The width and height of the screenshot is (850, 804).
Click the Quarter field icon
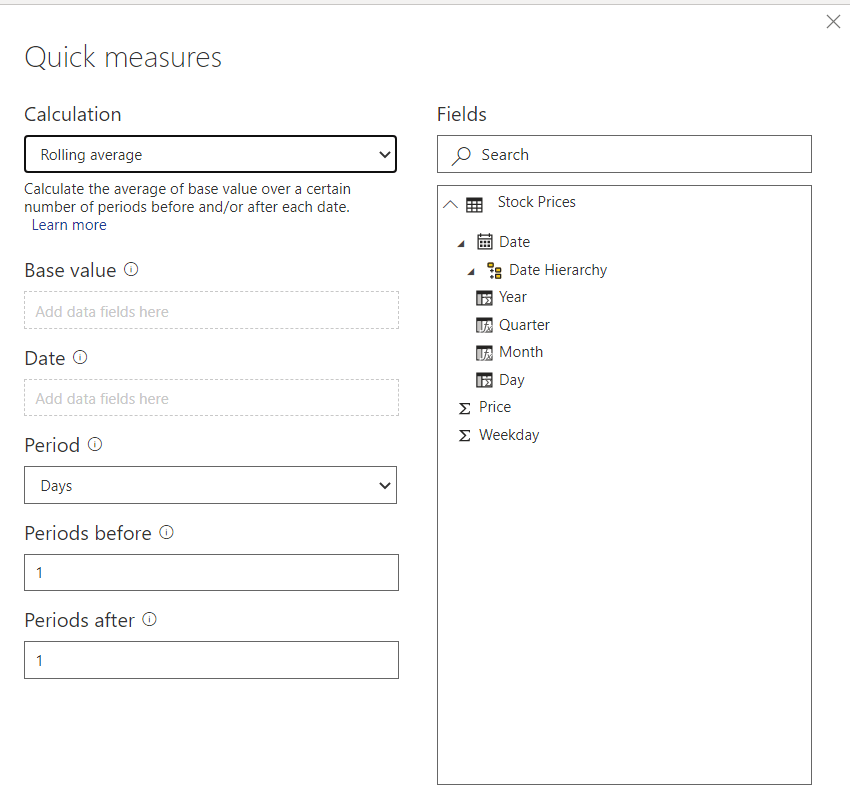click(x=484, y=325)
